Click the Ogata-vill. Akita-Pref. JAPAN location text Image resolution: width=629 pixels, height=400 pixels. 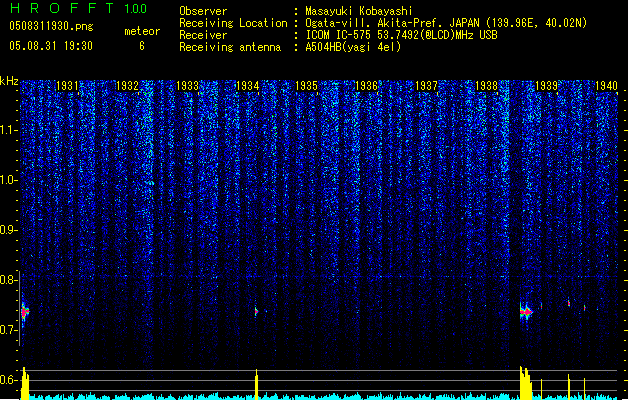446,23
